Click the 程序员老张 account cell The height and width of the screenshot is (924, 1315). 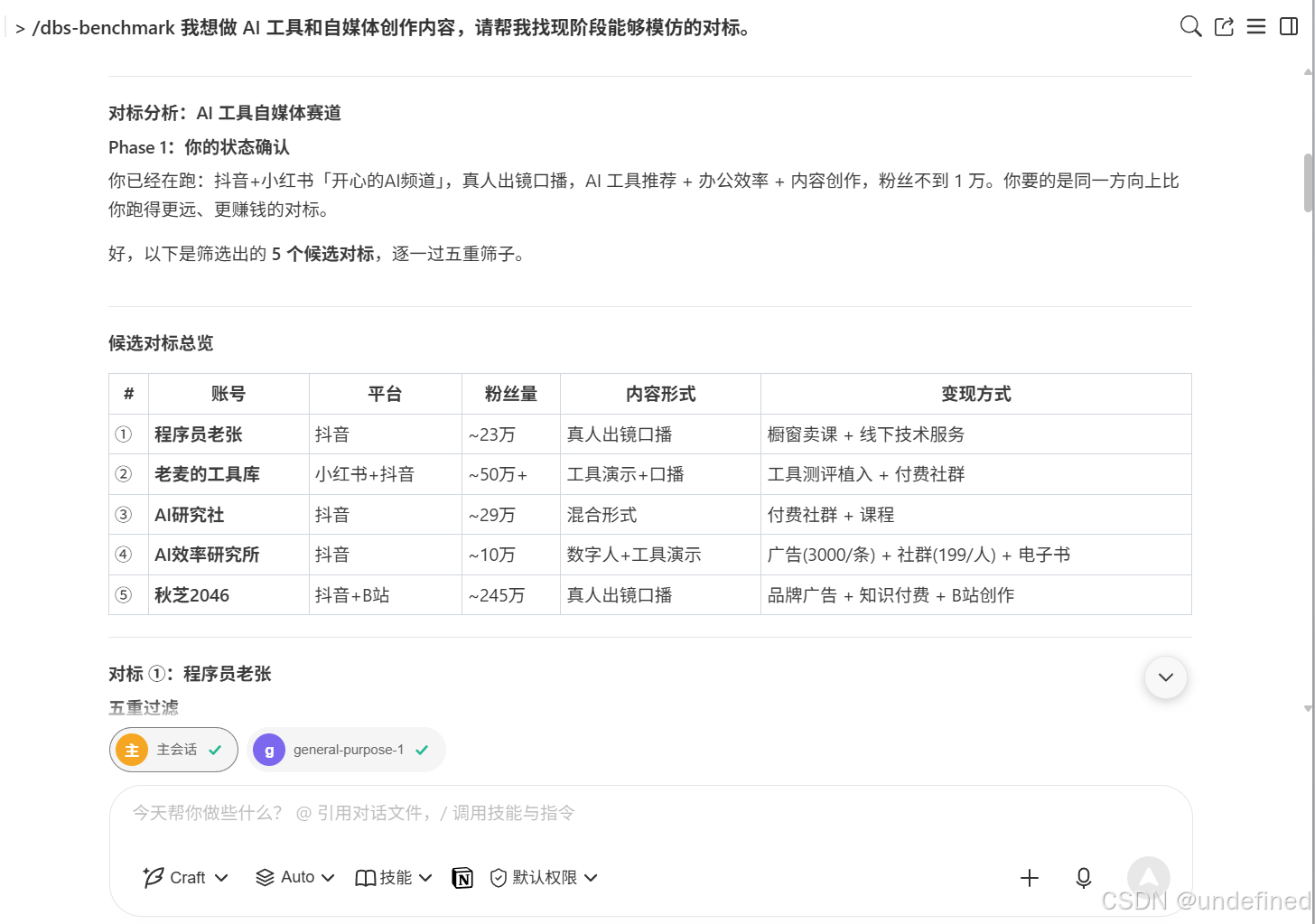click(228, 434)
